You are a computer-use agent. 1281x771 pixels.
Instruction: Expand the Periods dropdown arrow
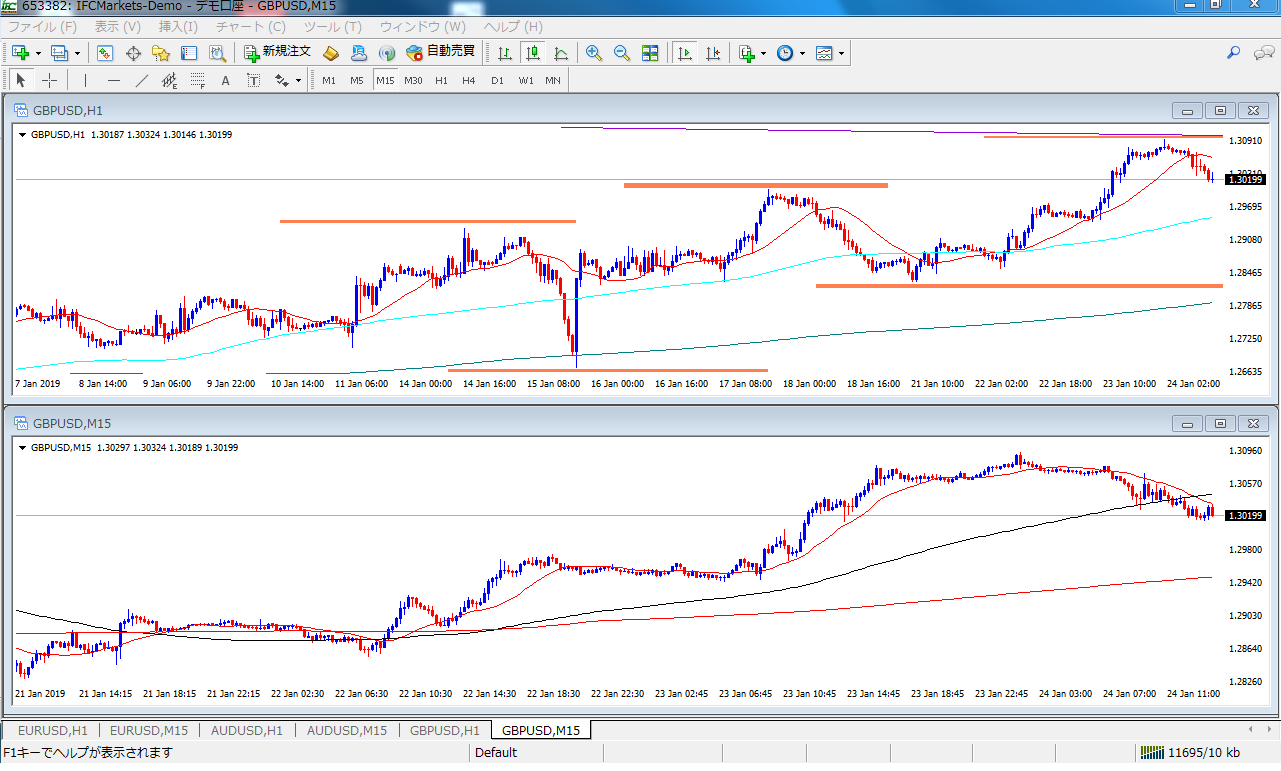(x=802, y=53)
